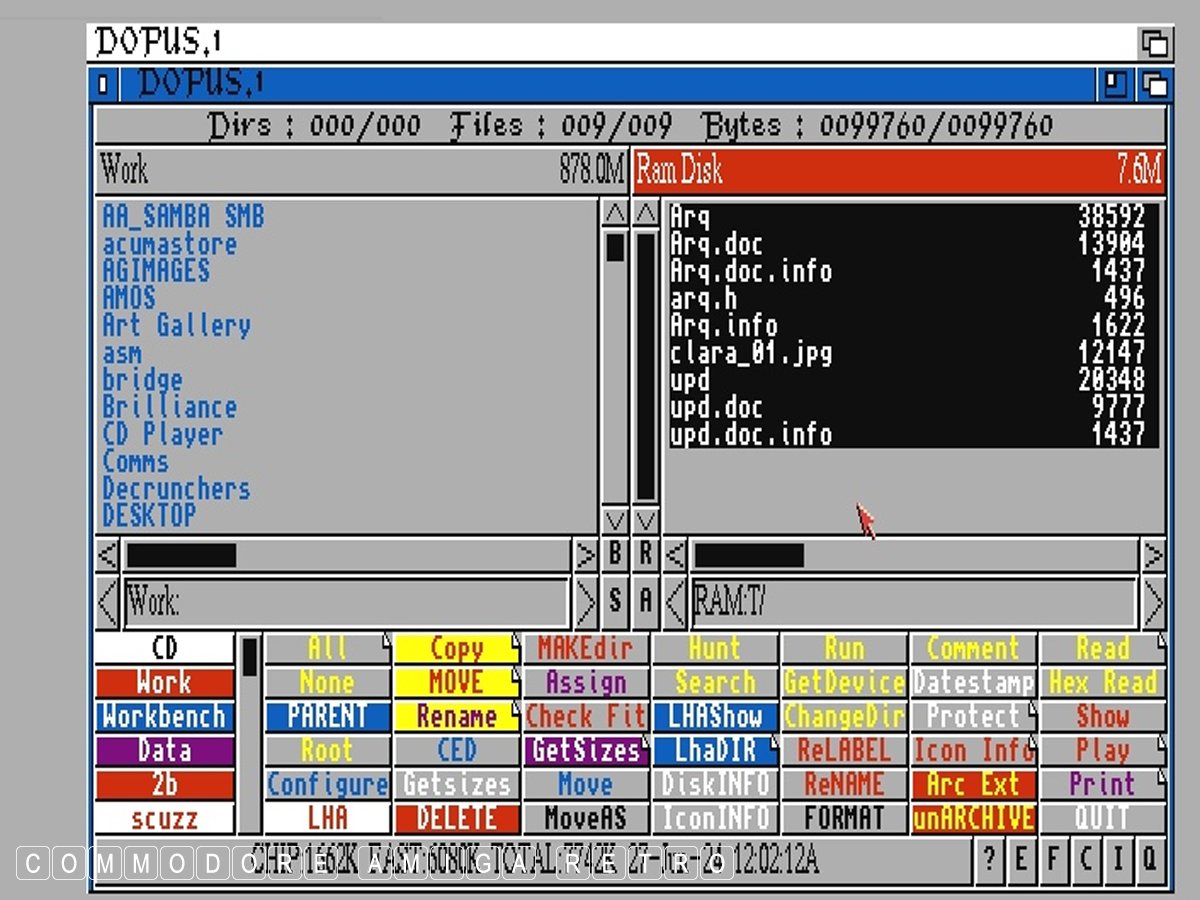Screen dimensions: 1200x900
Task: Click the left panel horizontal scrollbar slider
Action: click(181, 555)
